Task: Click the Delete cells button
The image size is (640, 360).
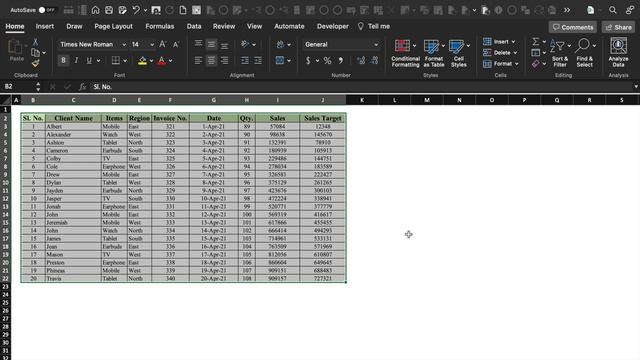Action: pyautogui.click(x=500, y=53)
